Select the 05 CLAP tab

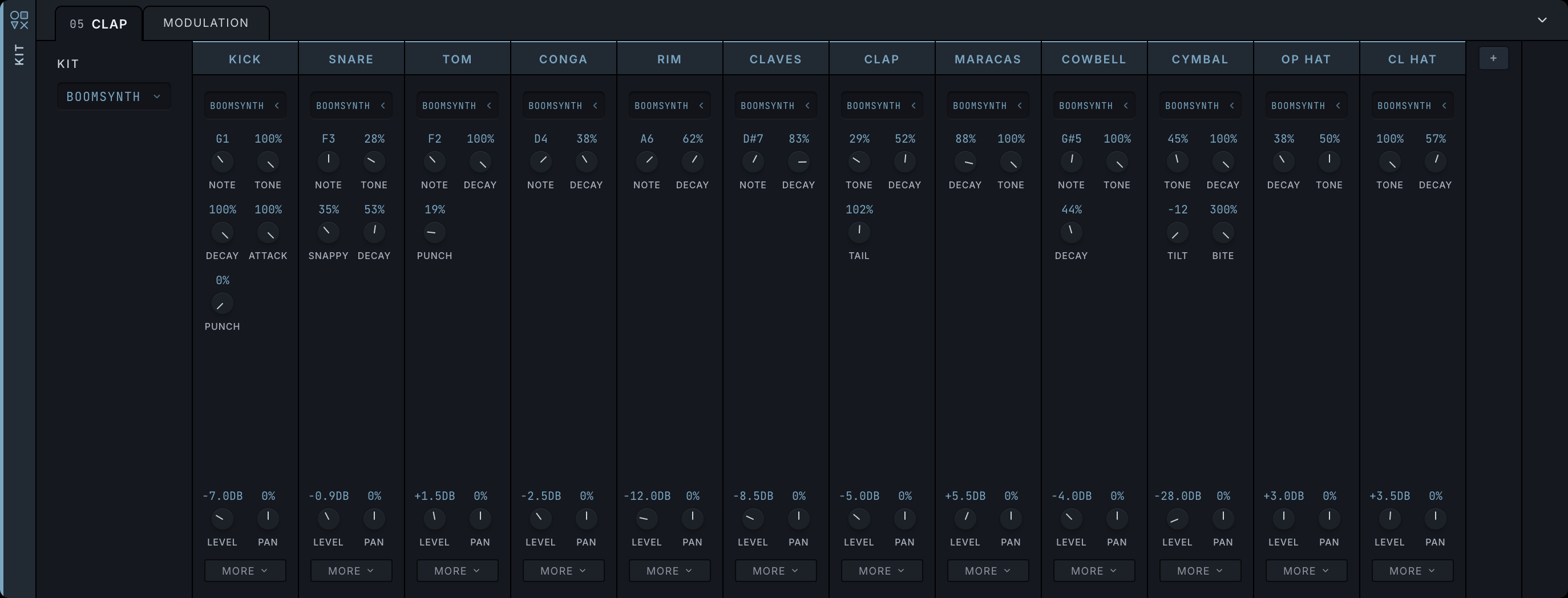tap(99, 24)
